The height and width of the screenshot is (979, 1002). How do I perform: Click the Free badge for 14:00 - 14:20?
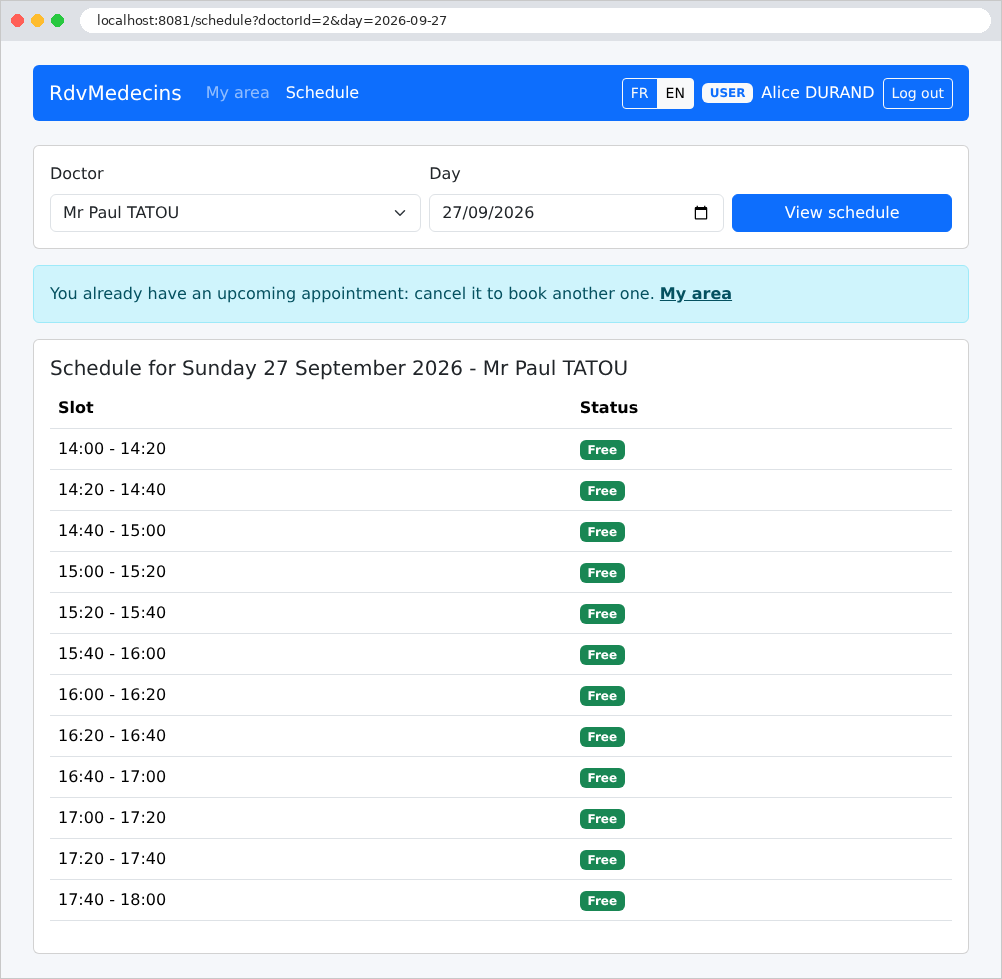(601, 450)
